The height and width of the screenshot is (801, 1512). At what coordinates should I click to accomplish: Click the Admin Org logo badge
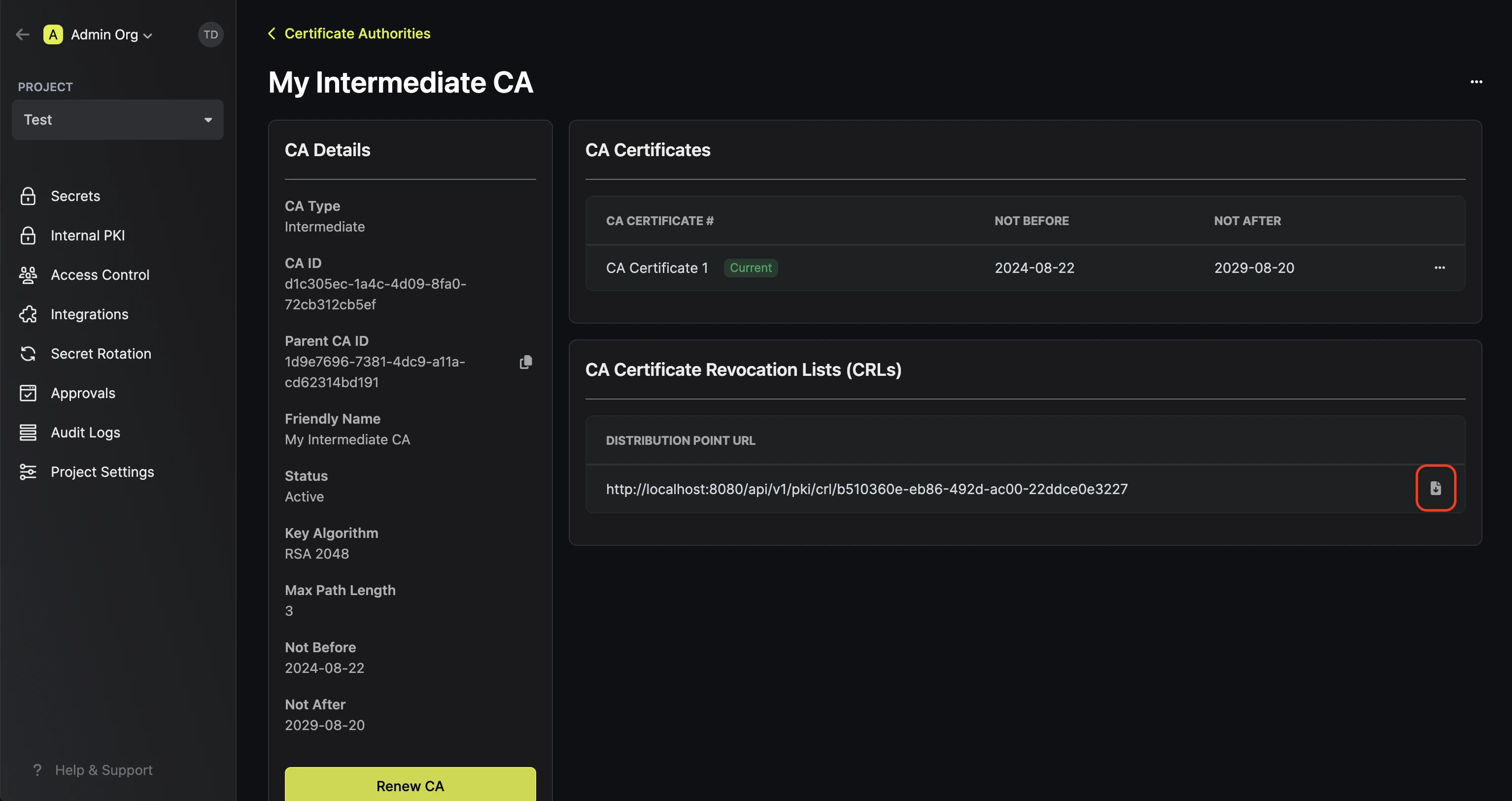click(53, 34)
